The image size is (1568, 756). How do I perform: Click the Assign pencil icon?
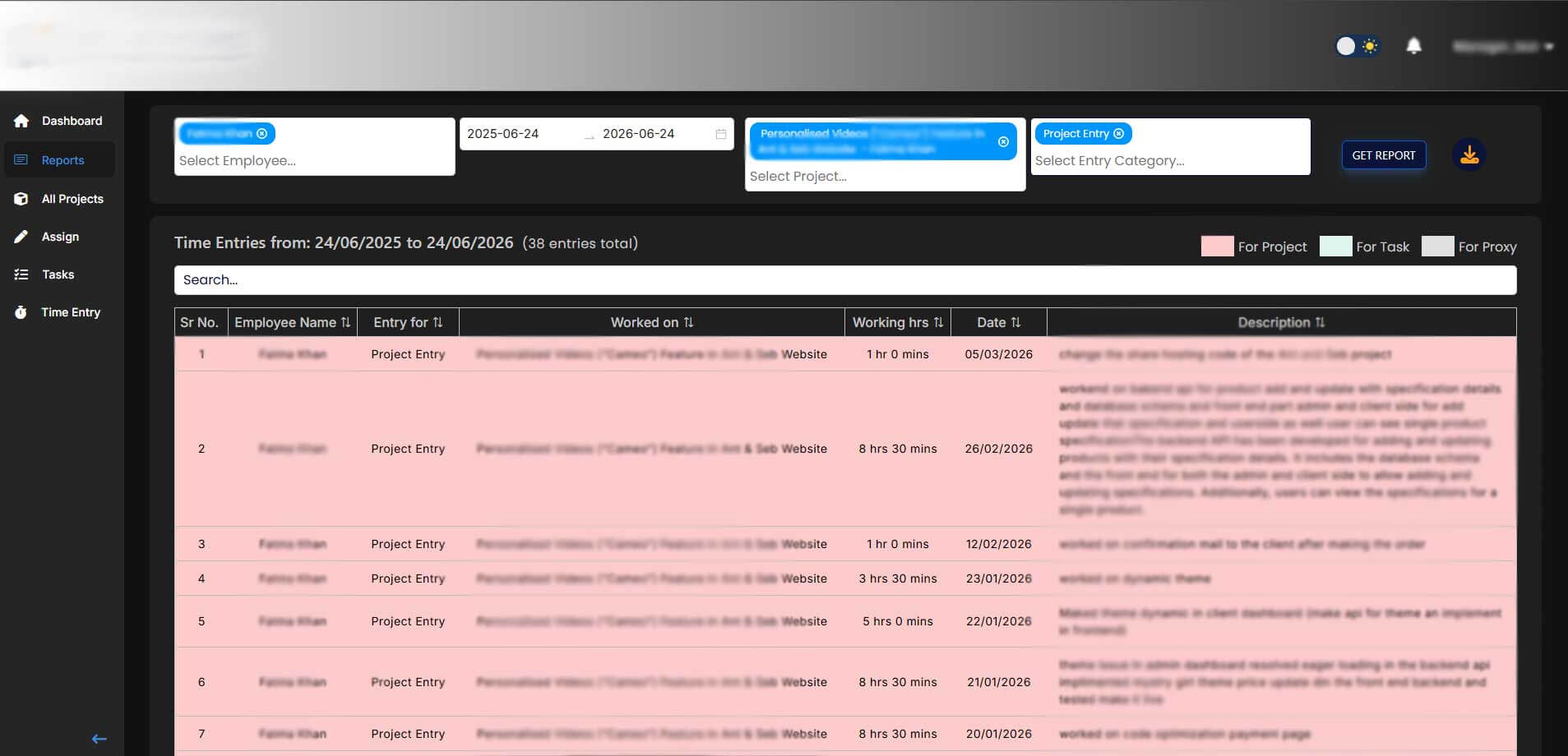pos(21,237)
